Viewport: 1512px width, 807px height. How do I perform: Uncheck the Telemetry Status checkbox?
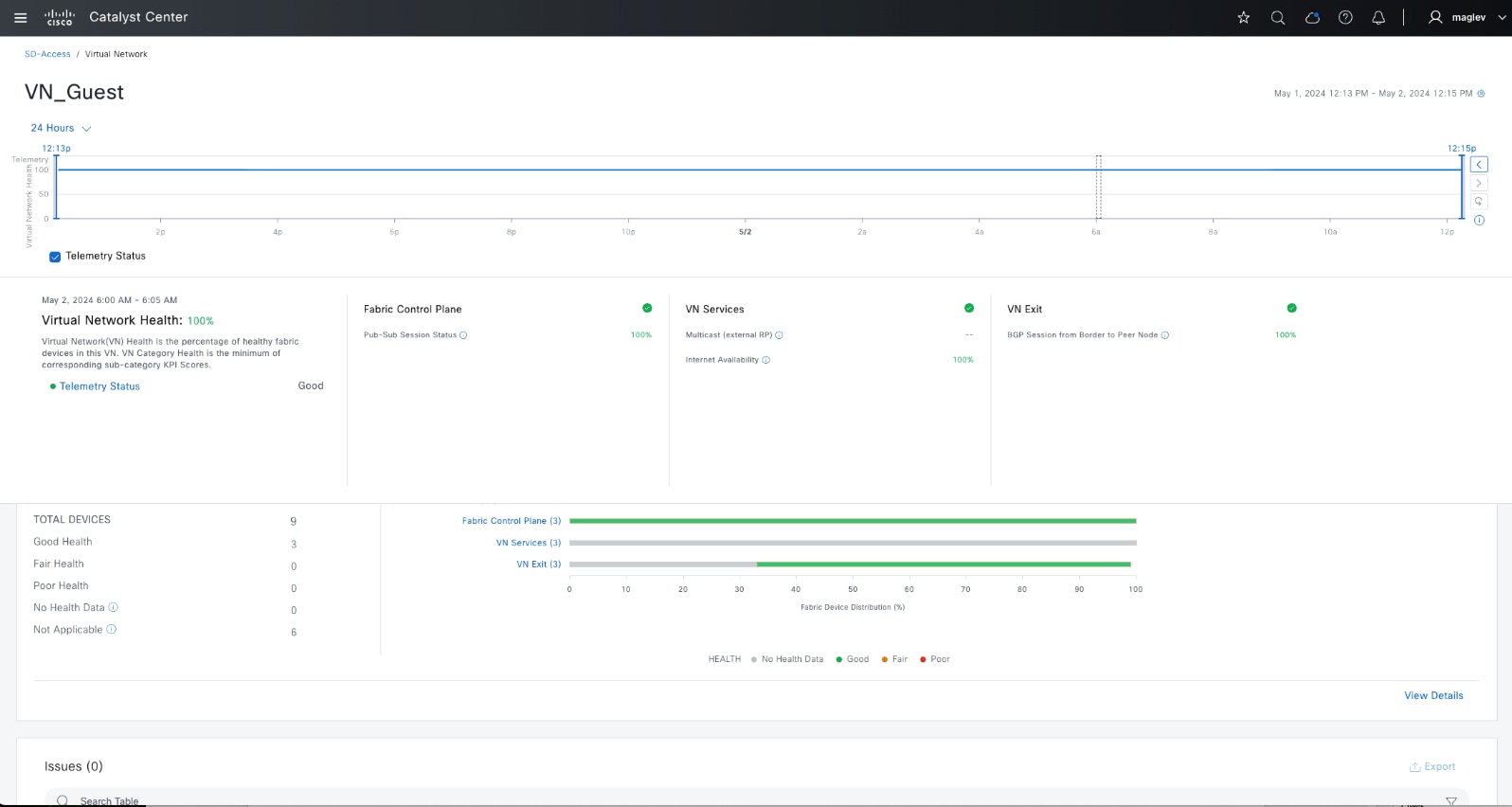pos(55,257)
